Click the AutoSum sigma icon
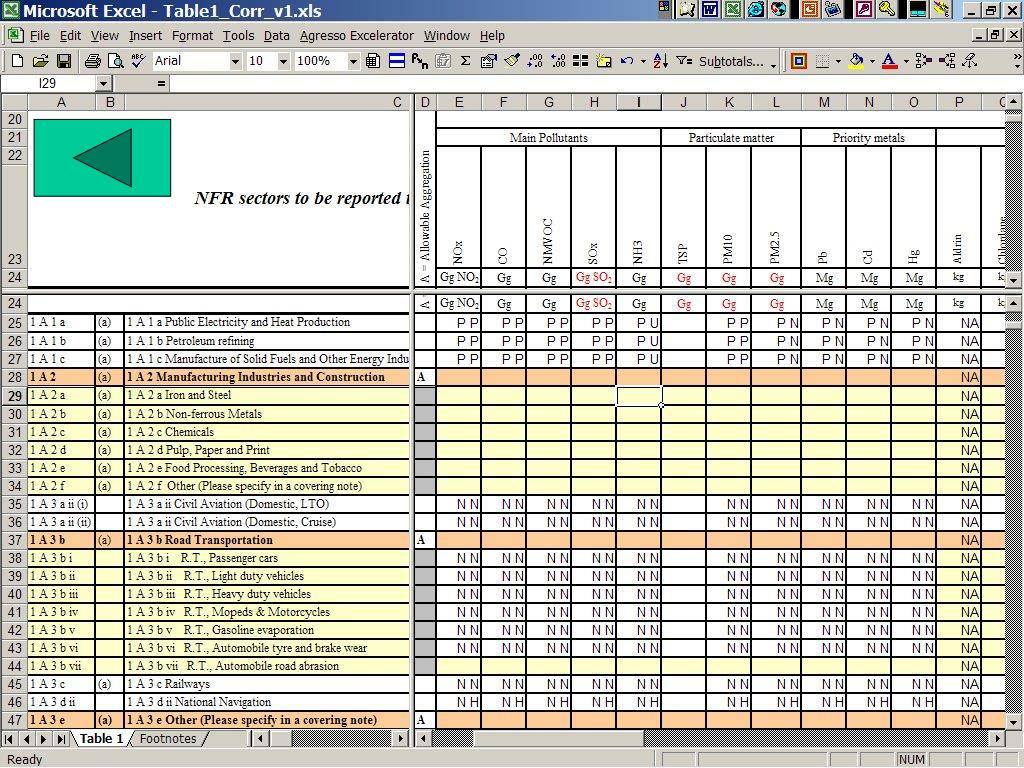This screenshot has width=1024, height=768. tap(466, 61)
